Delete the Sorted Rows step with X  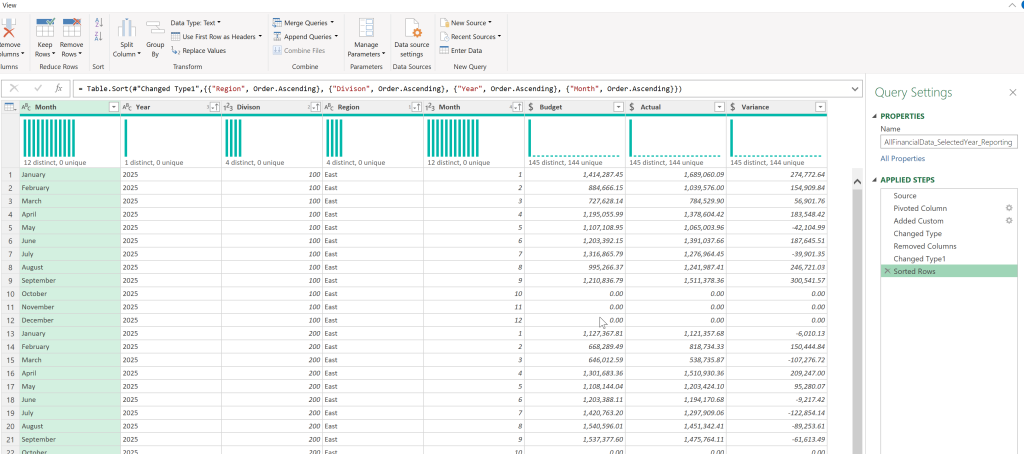[887, 271]
